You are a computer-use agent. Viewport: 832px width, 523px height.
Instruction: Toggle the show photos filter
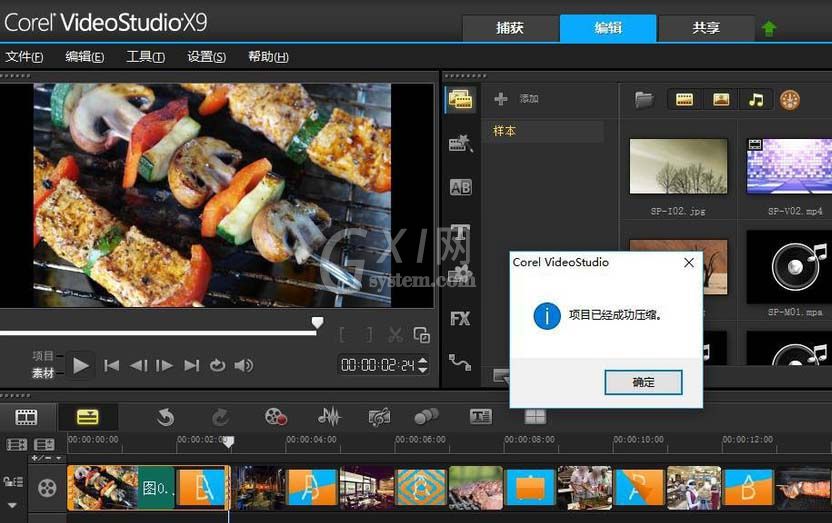pos(721,100)
